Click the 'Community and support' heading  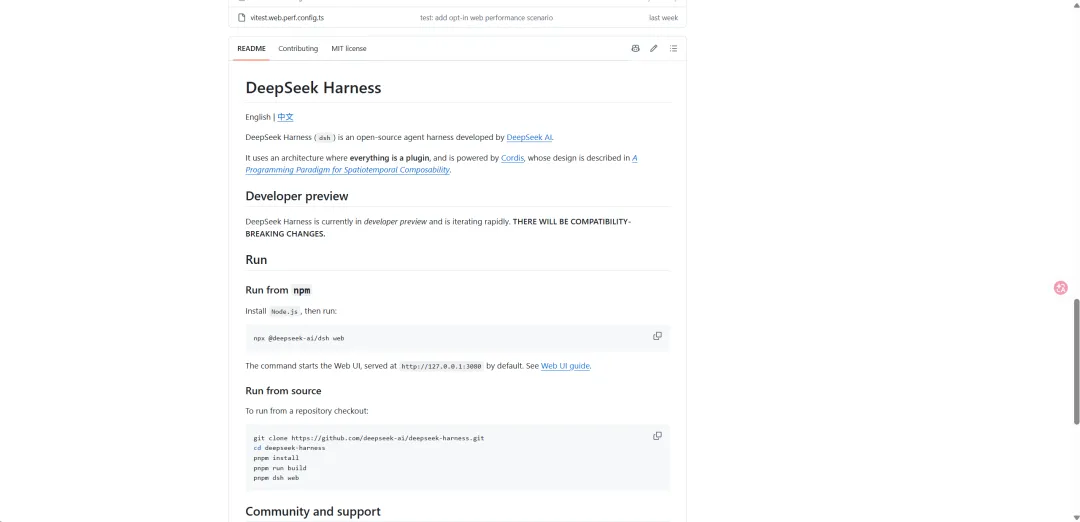(x=313, y=512)
